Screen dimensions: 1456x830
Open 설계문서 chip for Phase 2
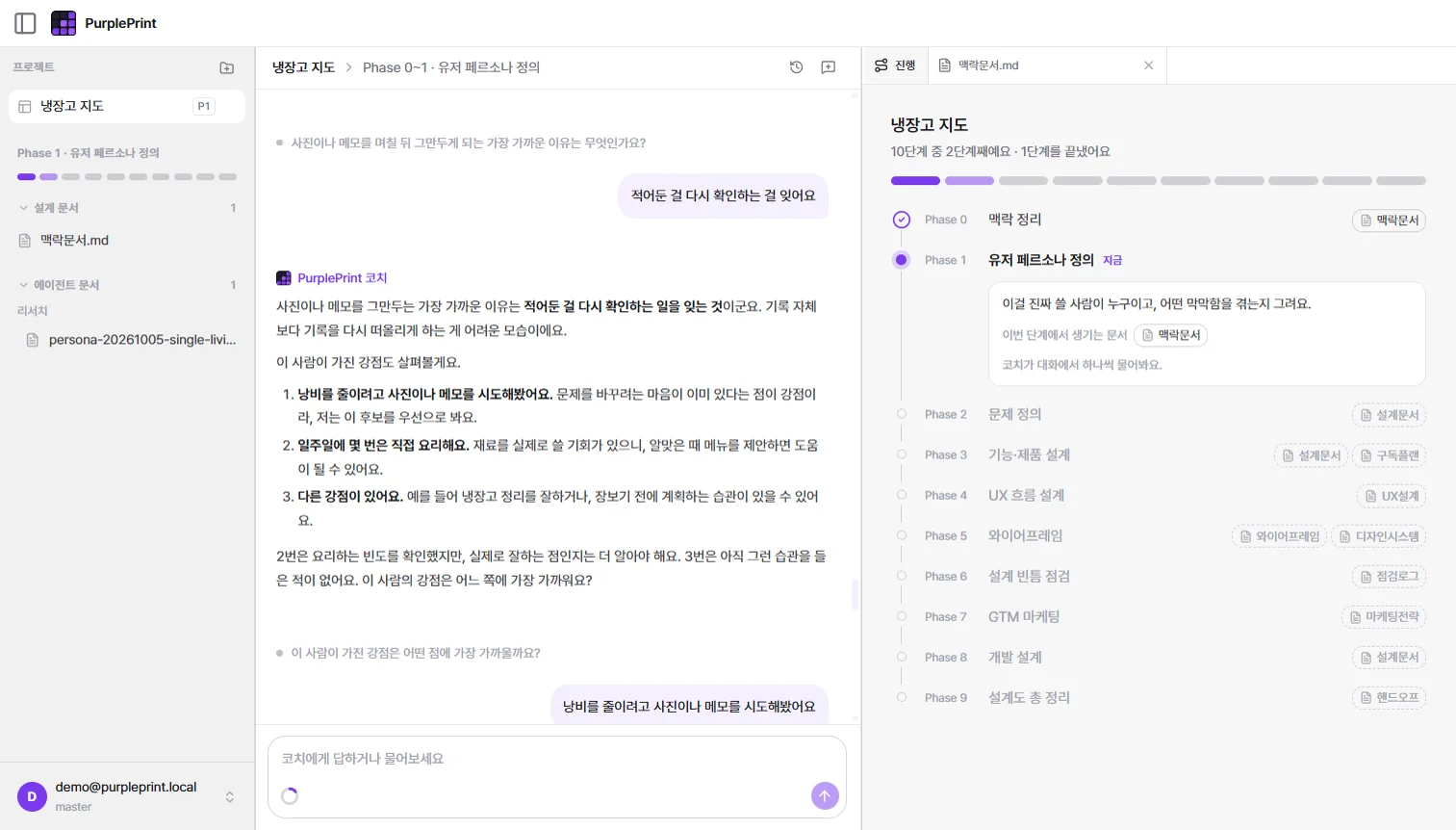pyautogui.click(x=1389, y=415)
